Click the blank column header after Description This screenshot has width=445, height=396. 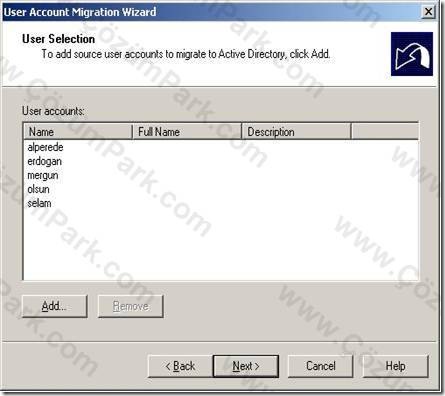pyautogui.click(x=385, y=132)
